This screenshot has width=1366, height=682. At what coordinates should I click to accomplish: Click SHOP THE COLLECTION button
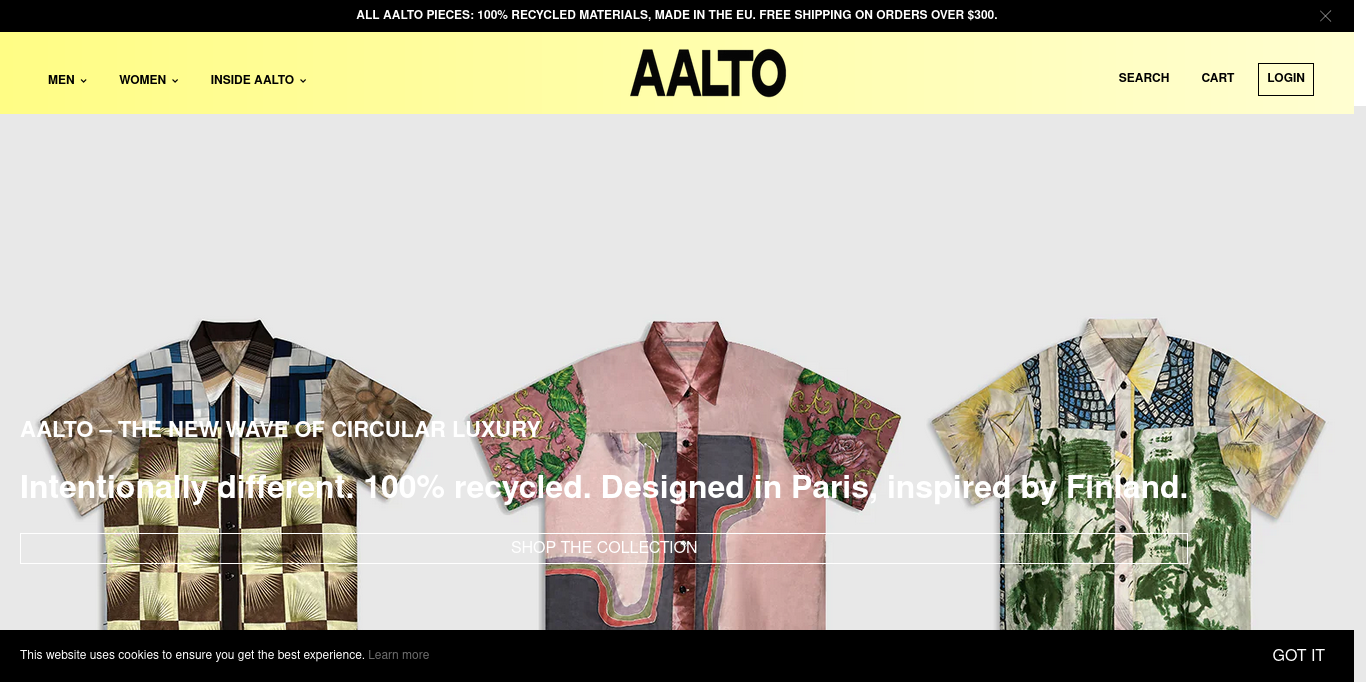point(604,548)
